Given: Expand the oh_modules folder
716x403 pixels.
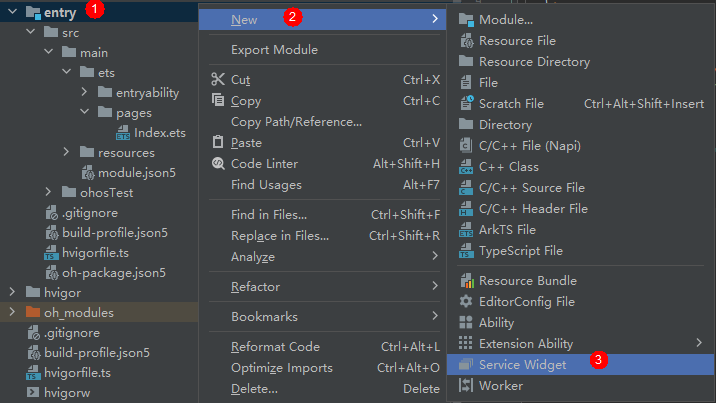Looking at the screenshot, I should (12, 312).
